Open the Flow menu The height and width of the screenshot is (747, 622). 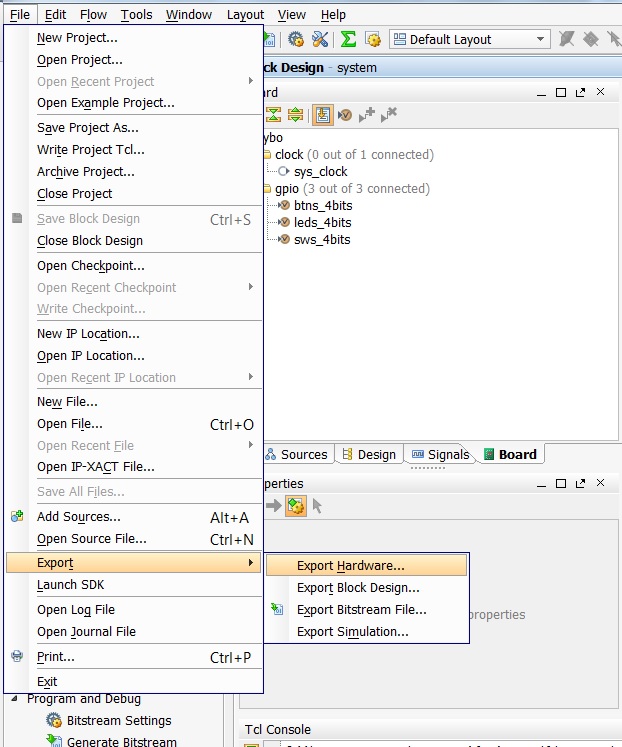pos(93,15)
